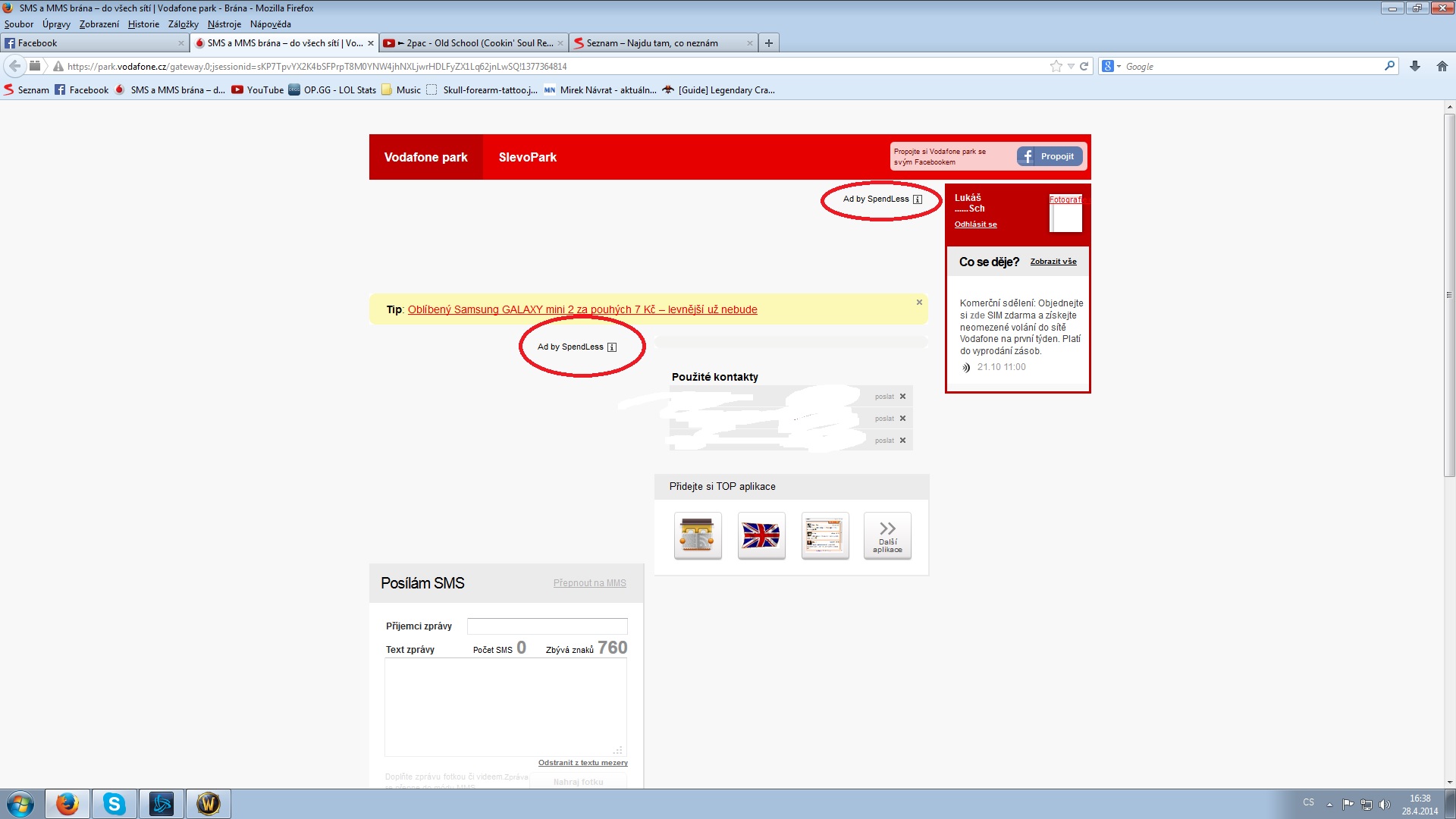Open the Music bookmarks folder
The height and width of the screenshot is (819, 1456).
click(401, 89)
